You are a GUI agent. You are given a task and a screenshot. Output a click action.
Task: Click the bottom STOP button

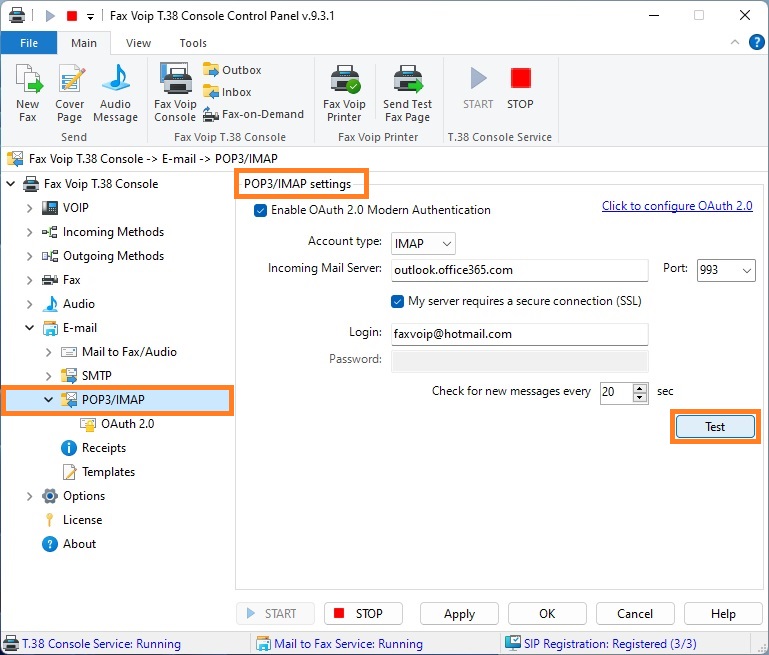[363, 614]
